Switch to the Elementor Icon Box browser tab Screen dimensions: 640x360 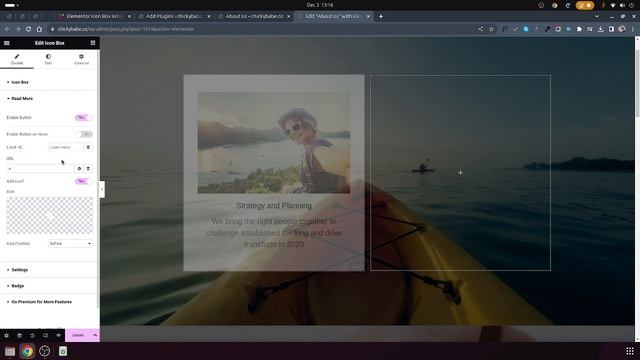coord(93,16)
